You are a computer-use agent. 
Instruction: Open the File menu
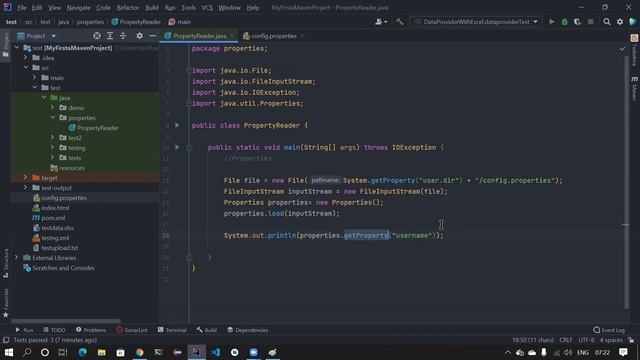[22, 8]
